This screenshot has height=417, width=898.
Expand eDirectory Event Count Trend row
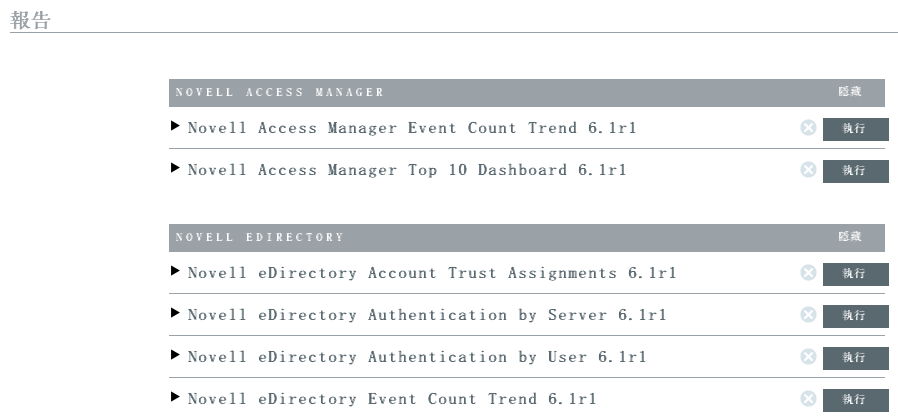176,398
